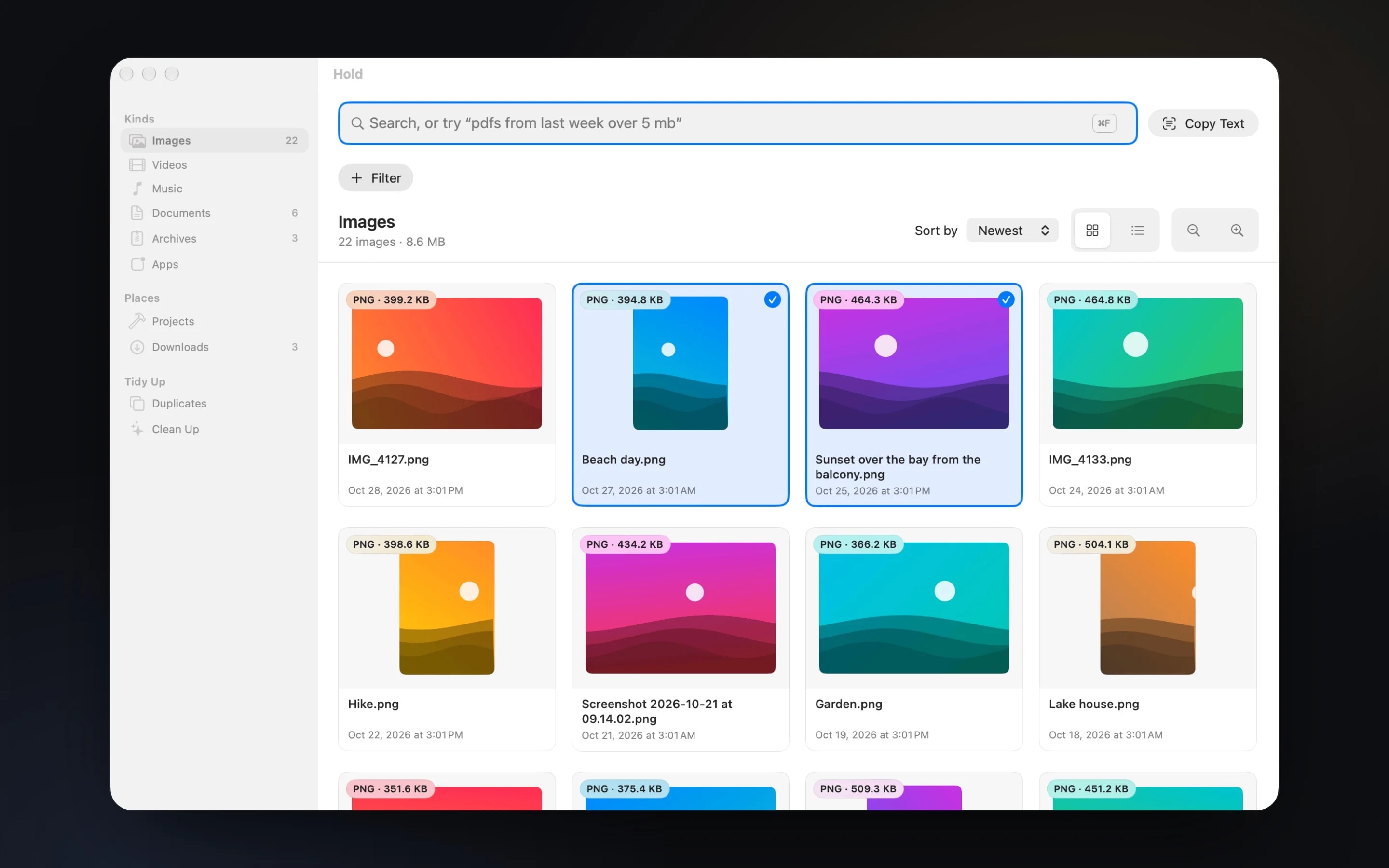Viewport: 1389px width, 868px height.
Task: Click the Archives icon
Action: [x=137, y=238]
